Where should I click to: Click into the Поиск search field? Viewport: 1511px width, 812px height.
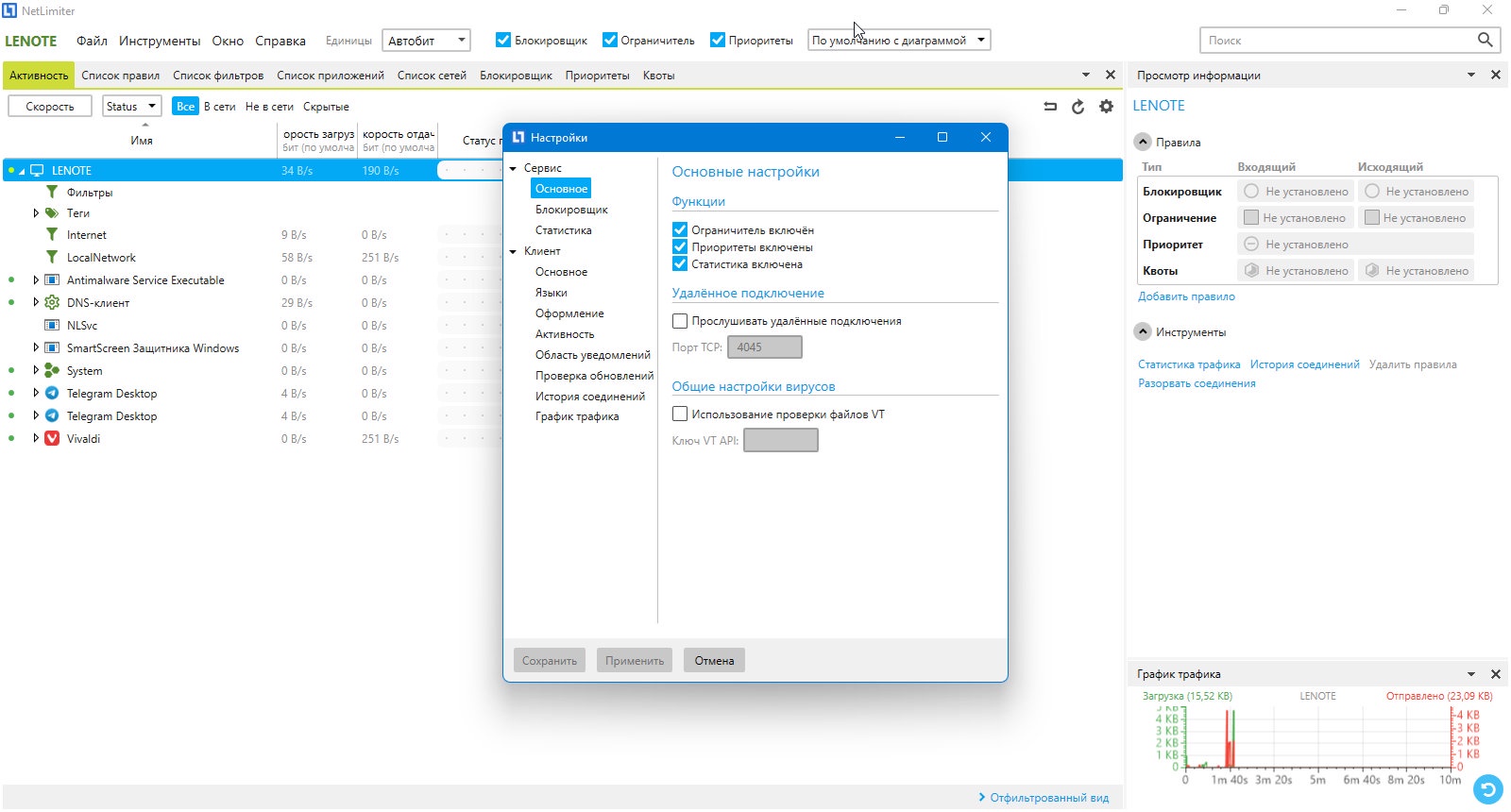1338,40
